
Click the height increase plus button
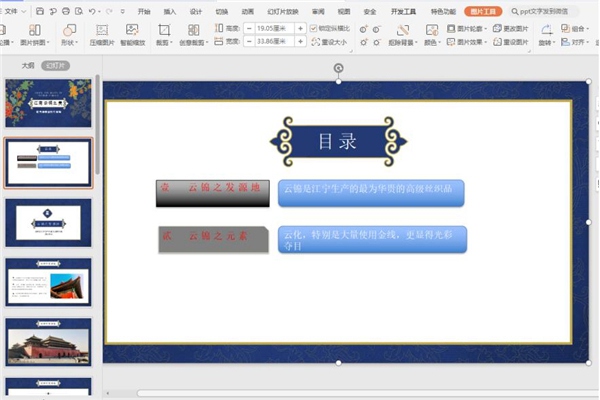298,28
